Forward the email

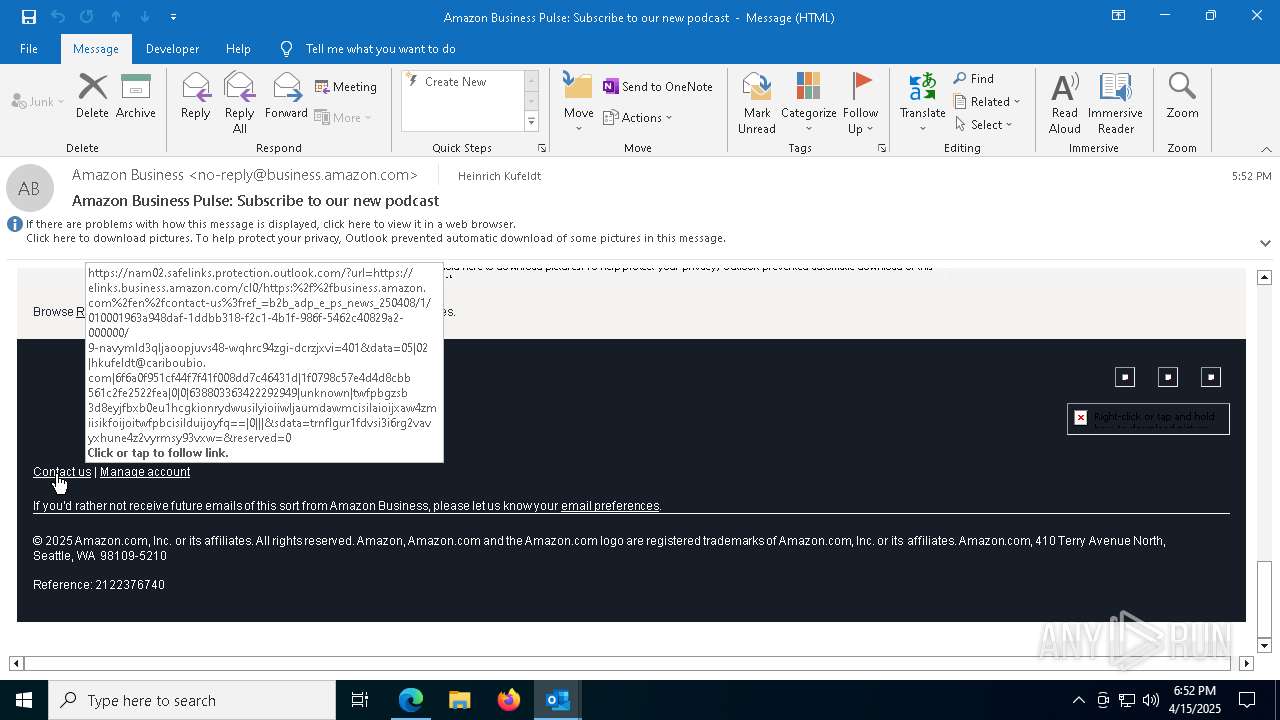tap(286, 96)
